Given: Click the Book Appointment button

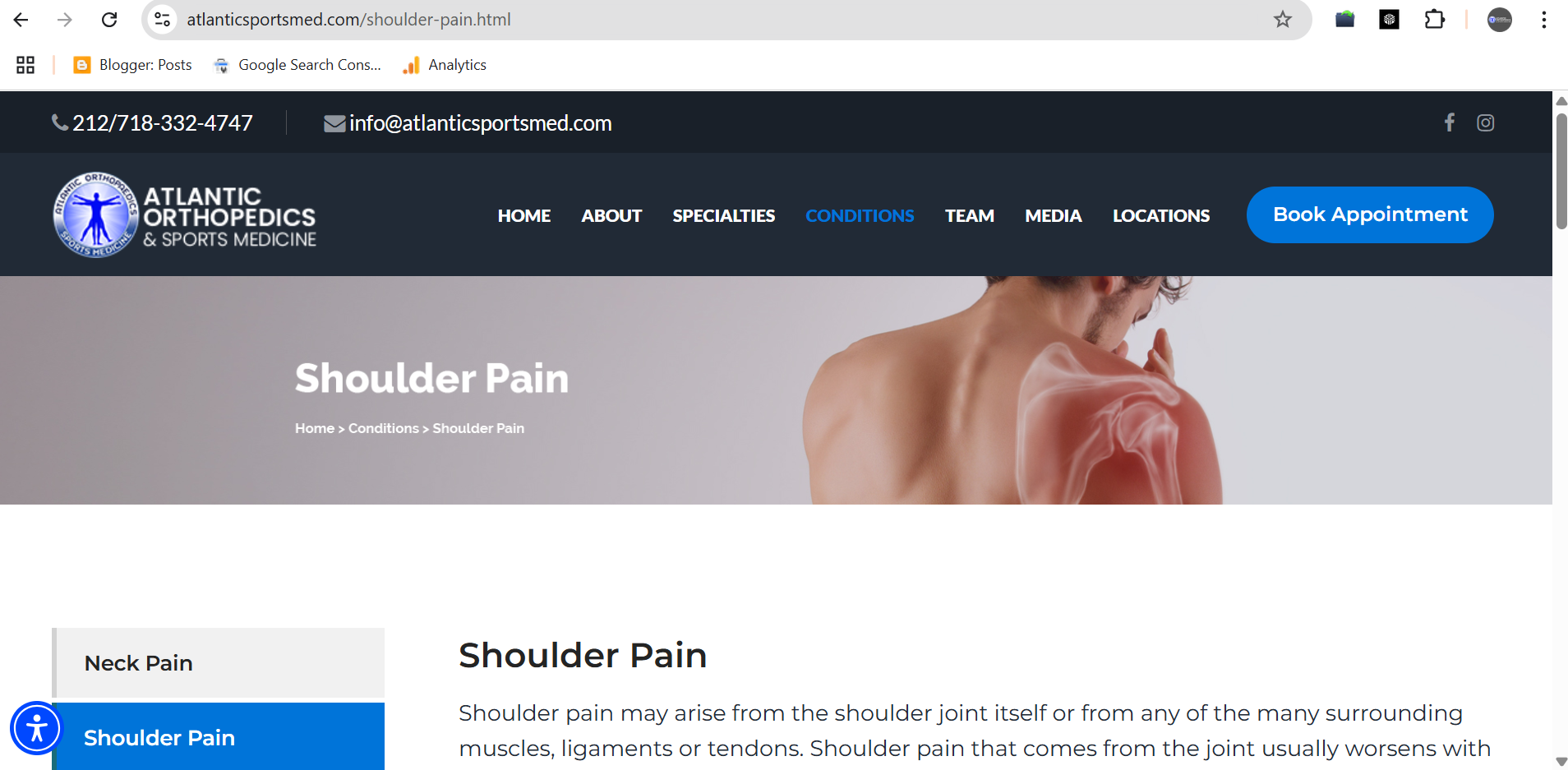Looking at the screenshot, I should [1370, 214].
